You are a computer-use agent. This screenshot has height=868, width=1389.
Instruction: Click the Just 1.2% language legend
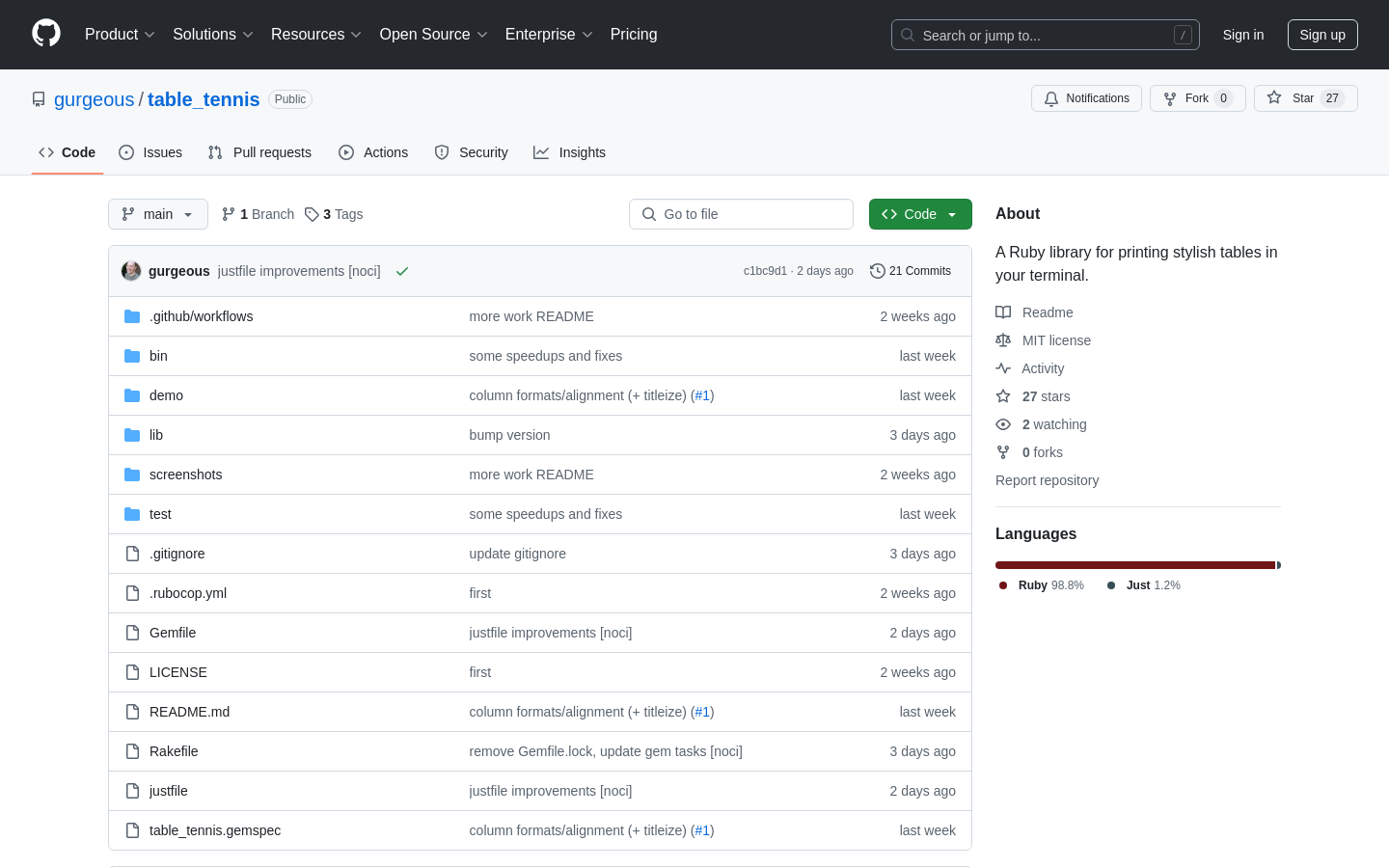coord(1144,585)
